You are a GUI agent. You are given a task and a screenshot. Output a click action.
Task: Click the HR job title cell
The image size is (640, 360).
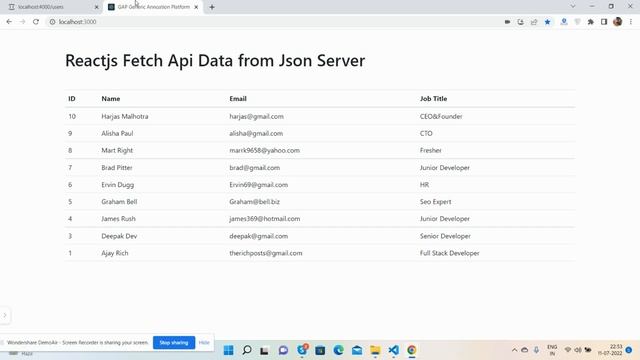pyautogui.click(x=424, y=185)
